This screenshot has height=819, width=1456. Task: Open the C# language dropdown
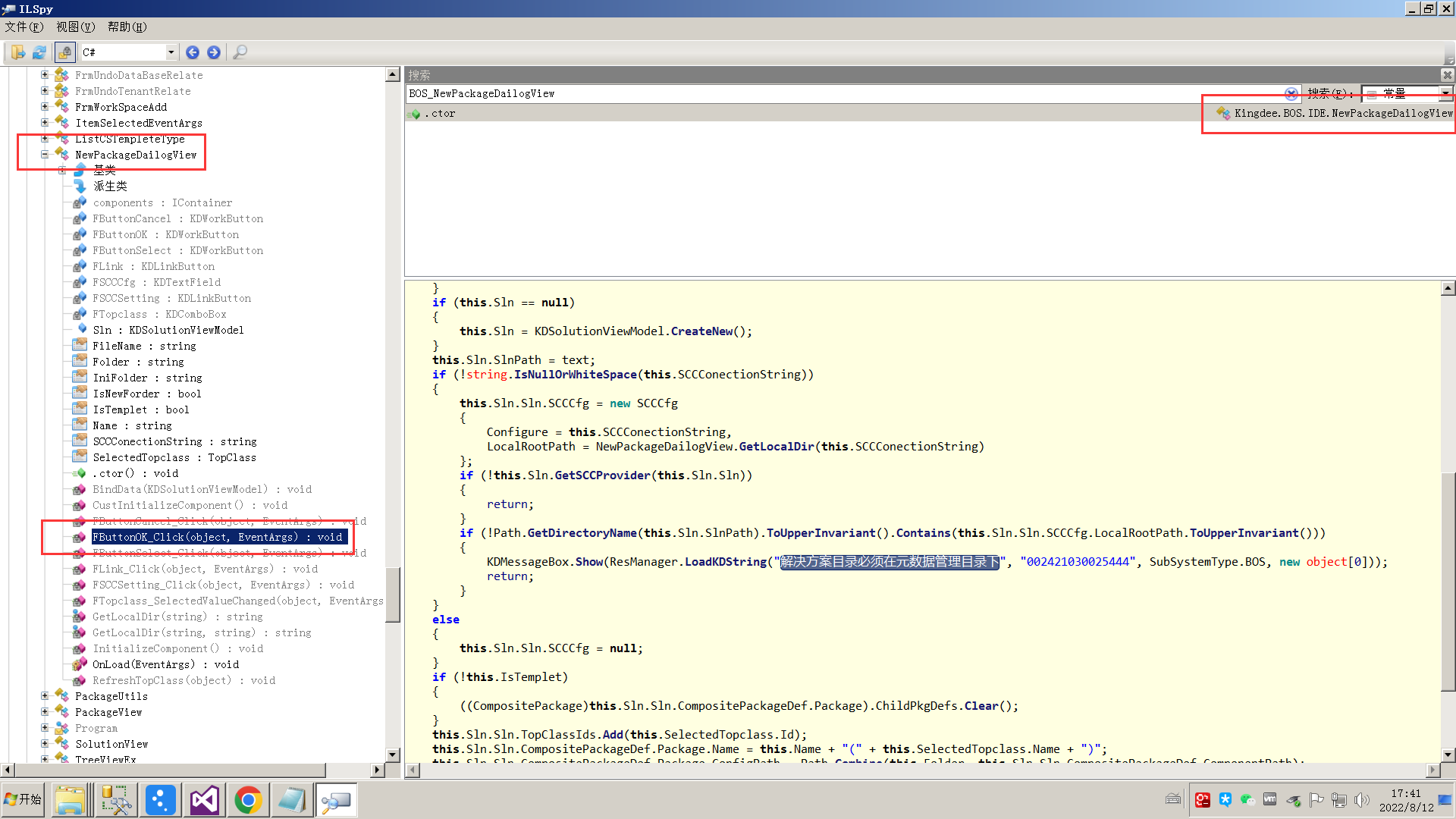171,52
